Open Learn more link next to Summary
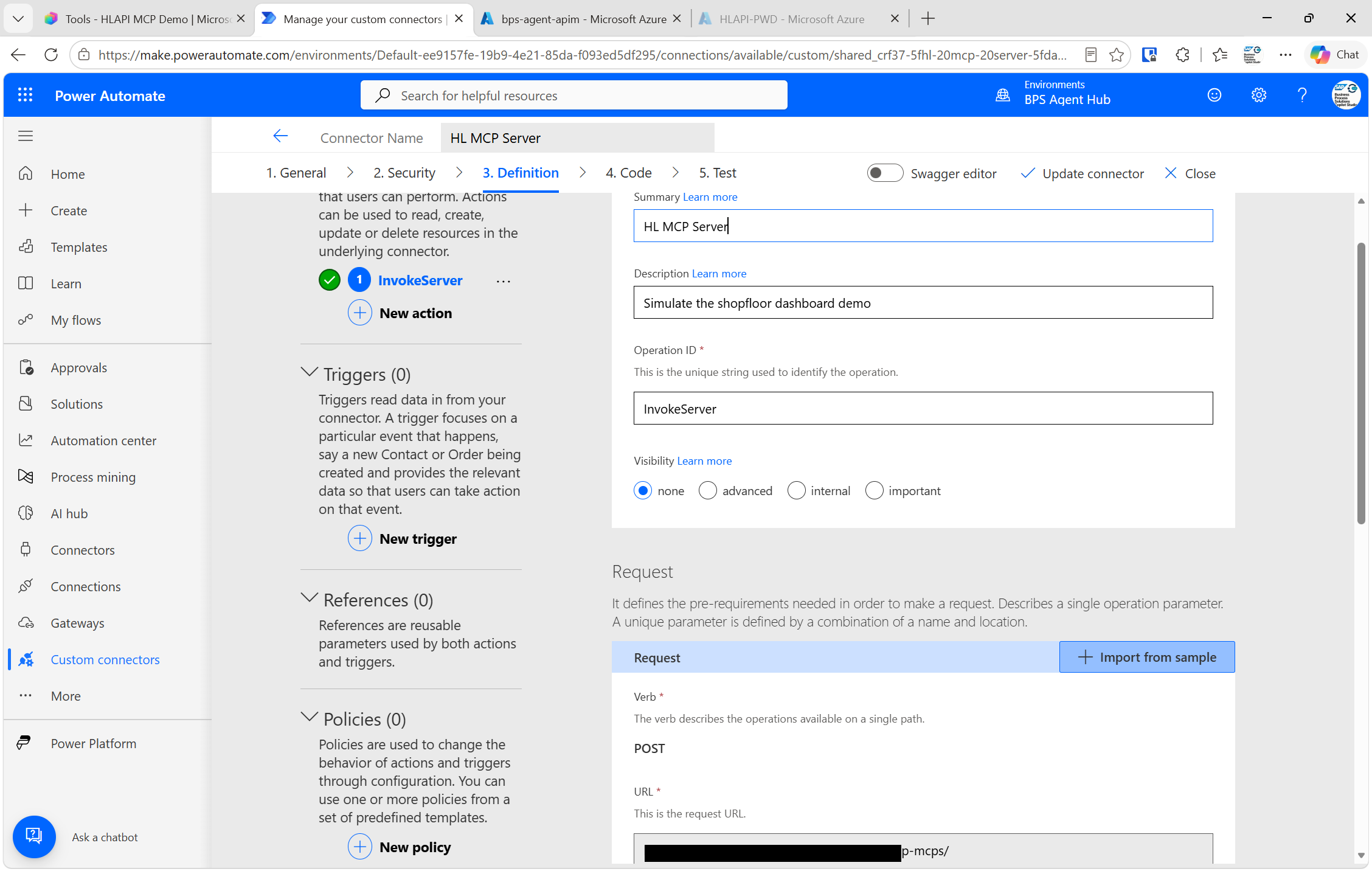Image resolution: width=1372 pixels, height=871 pixels. click(710, 196)
